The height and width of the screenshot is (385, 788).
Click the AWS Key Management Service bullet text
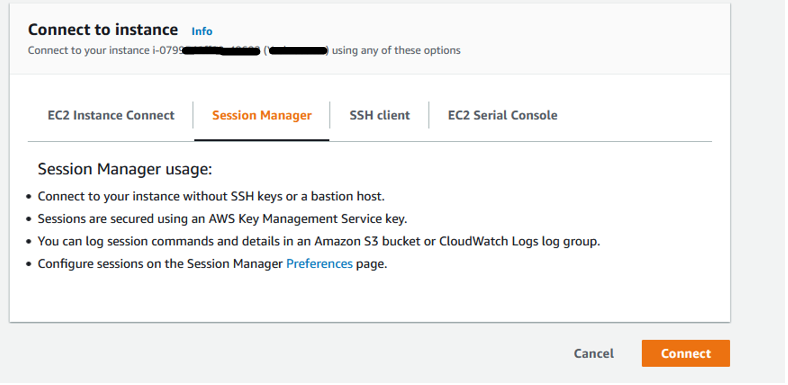pos(222,219)
